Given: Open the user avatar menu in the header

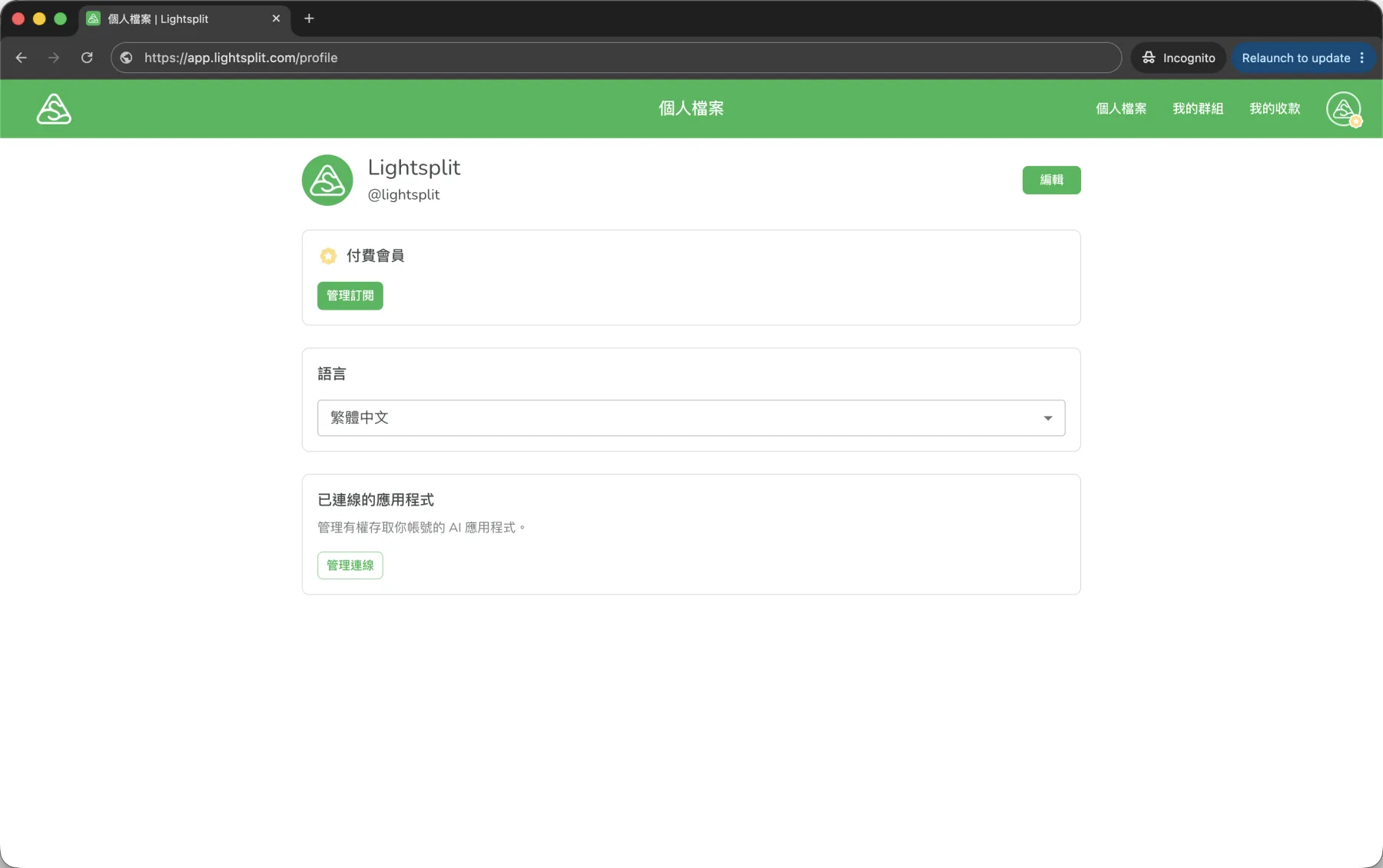Looking at the screenshot, I should coord(1344,109).
